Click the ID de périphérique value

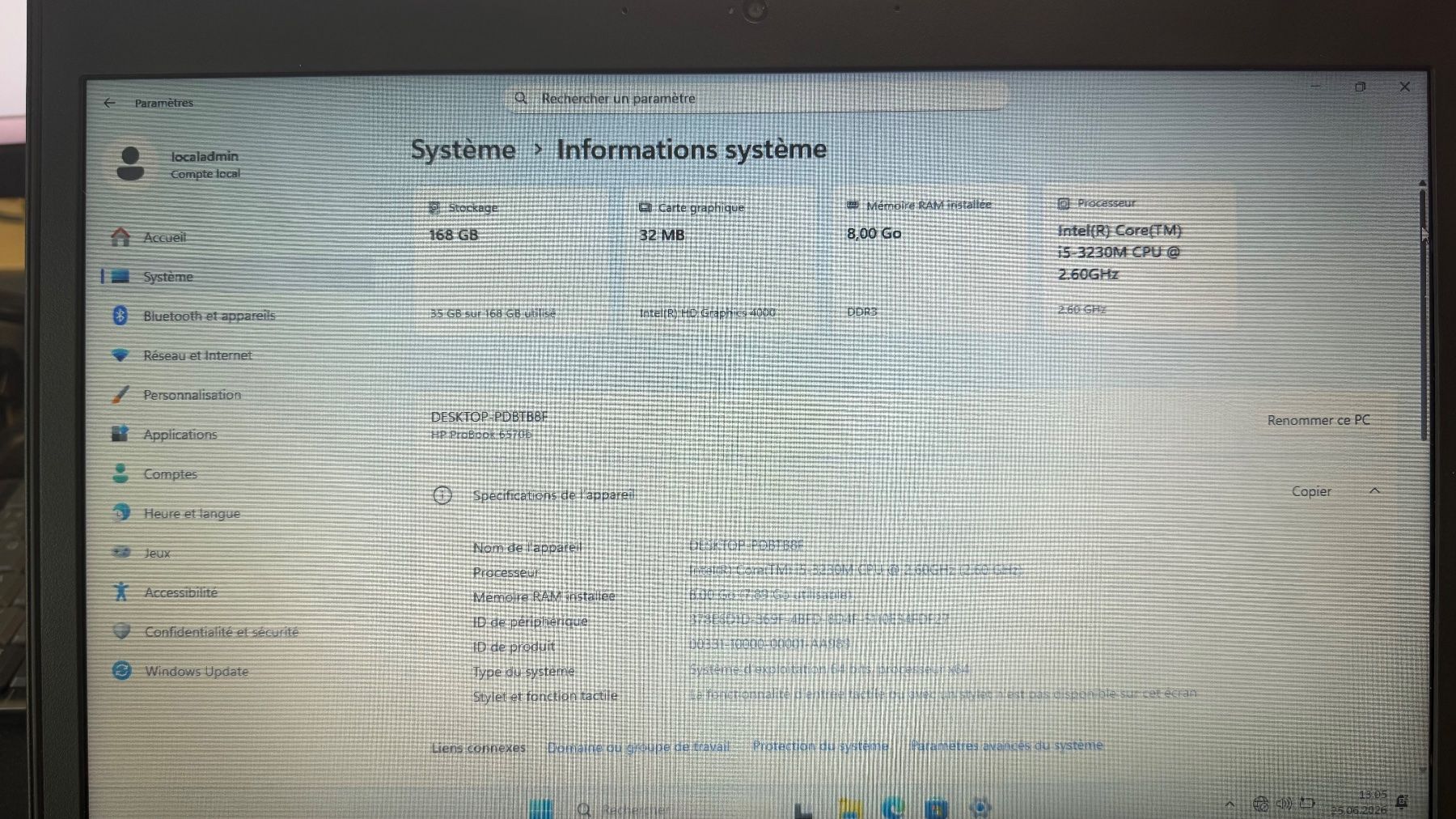click(819, 619)
